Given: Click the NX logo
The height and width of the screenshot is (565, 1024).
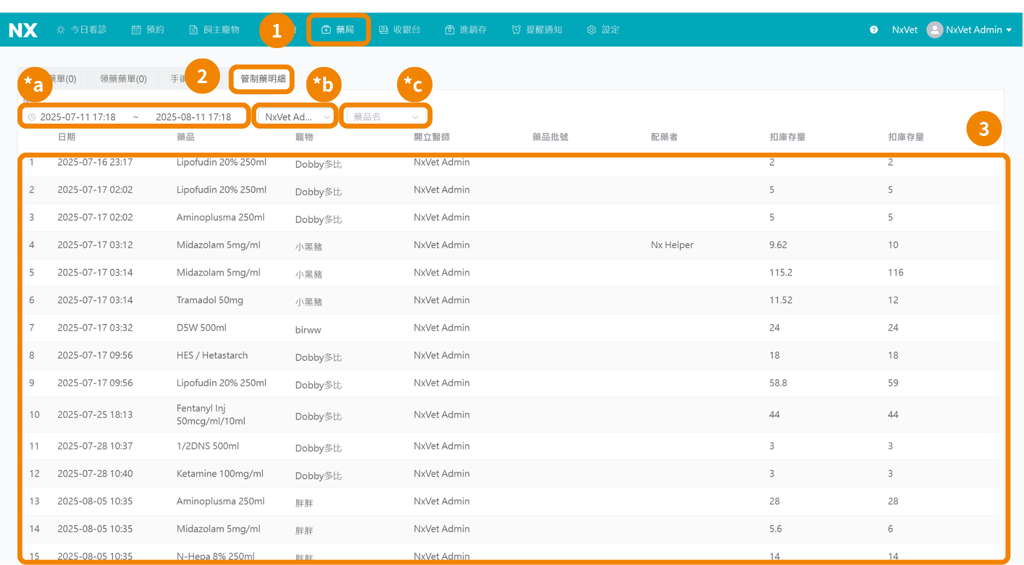Looking at the screenshot, I should [x=23, y=30].
